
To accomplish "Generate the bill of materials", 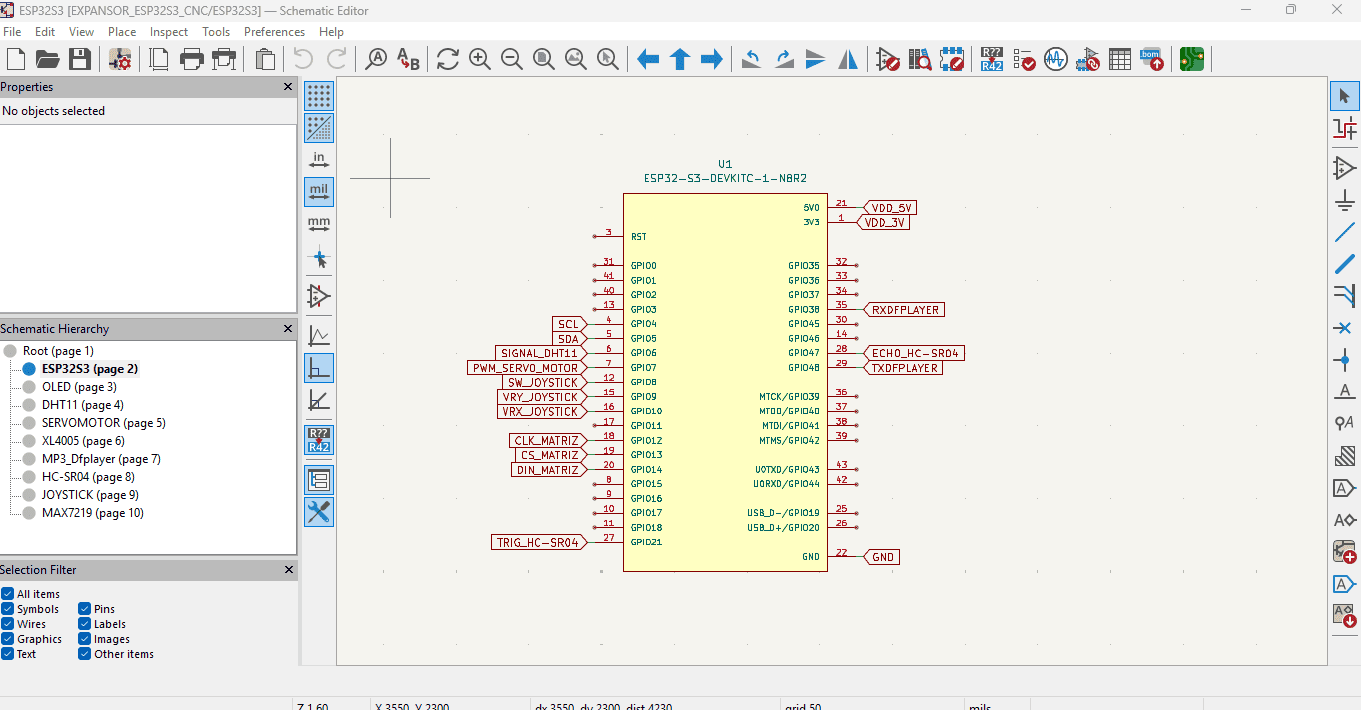I will coord(1152,59).
